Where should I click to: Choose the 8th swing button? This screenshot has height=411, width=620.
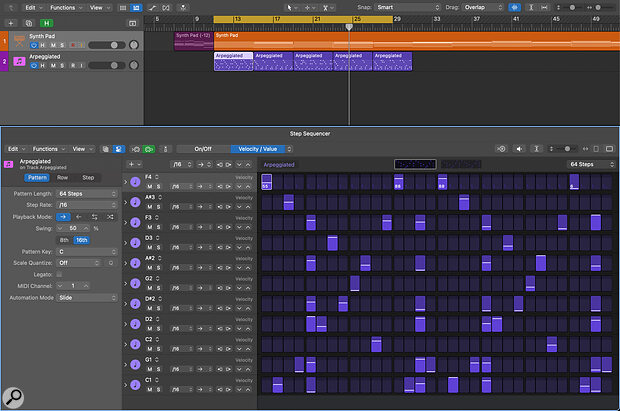tap(64, 240)
